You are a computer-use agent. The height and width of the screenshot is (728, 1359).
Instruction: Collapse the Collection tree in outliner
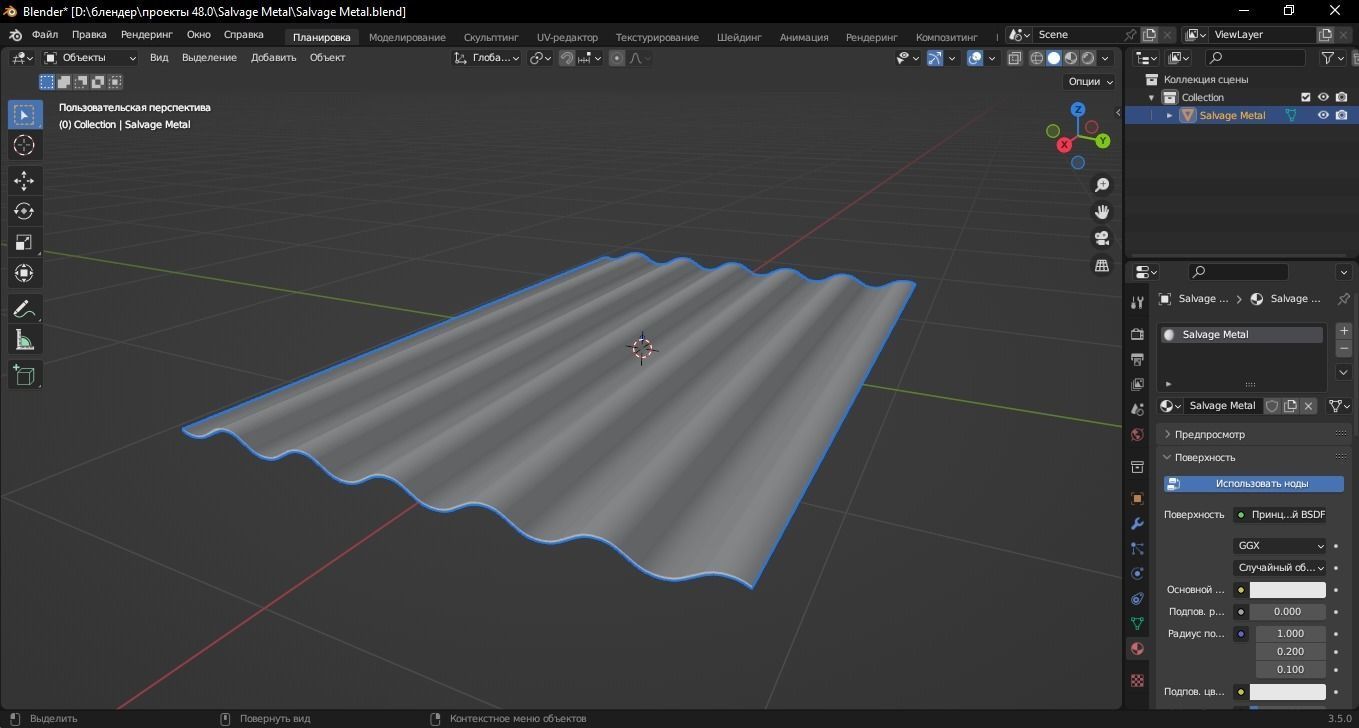pos(1151,97)
